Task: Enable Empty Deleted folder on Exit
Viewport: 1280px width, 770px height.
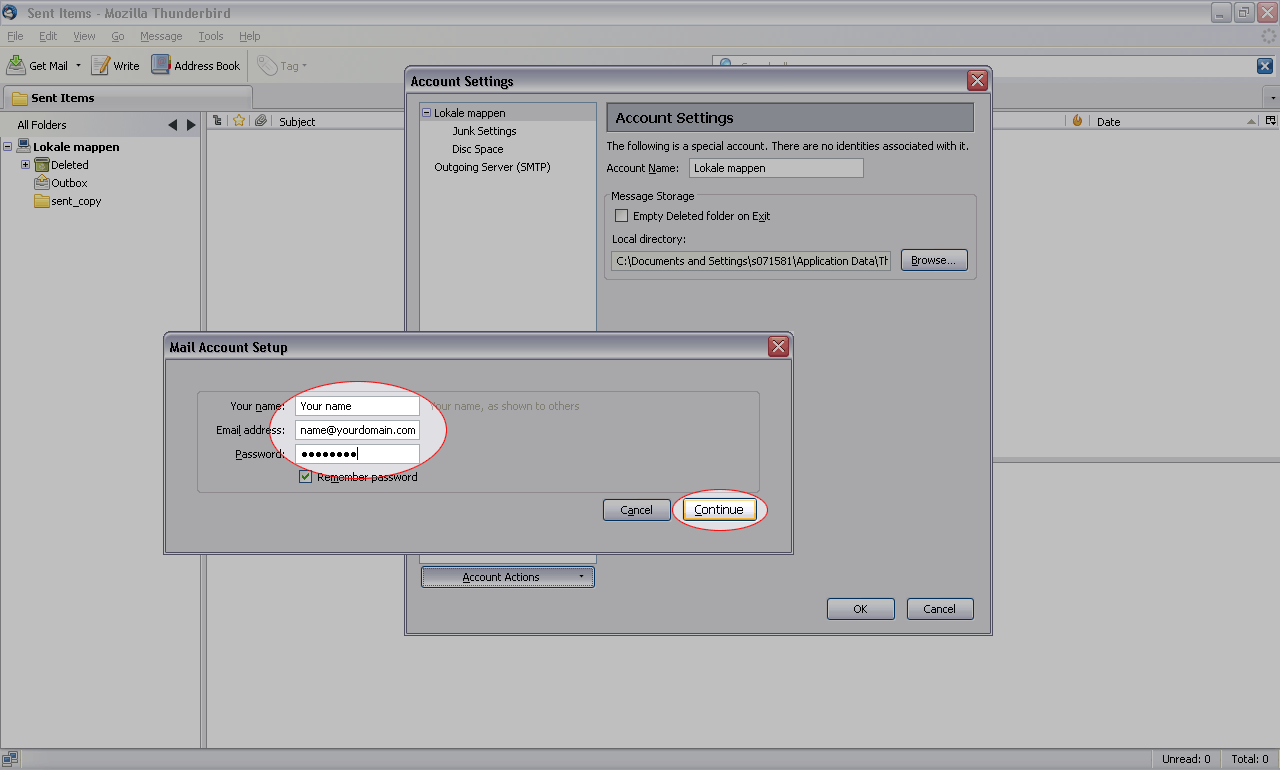Action: (x=621, y=216)
